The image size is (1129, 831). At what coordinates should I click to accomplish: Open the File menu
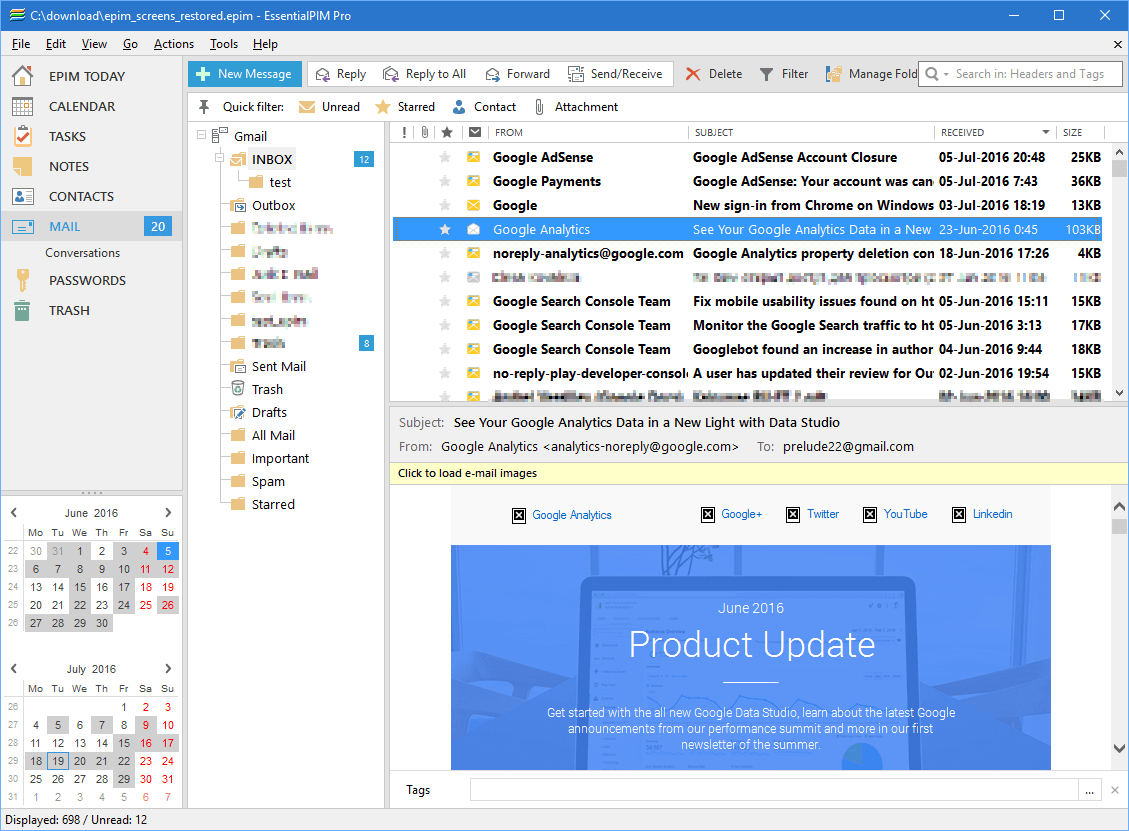pos(21,44)
